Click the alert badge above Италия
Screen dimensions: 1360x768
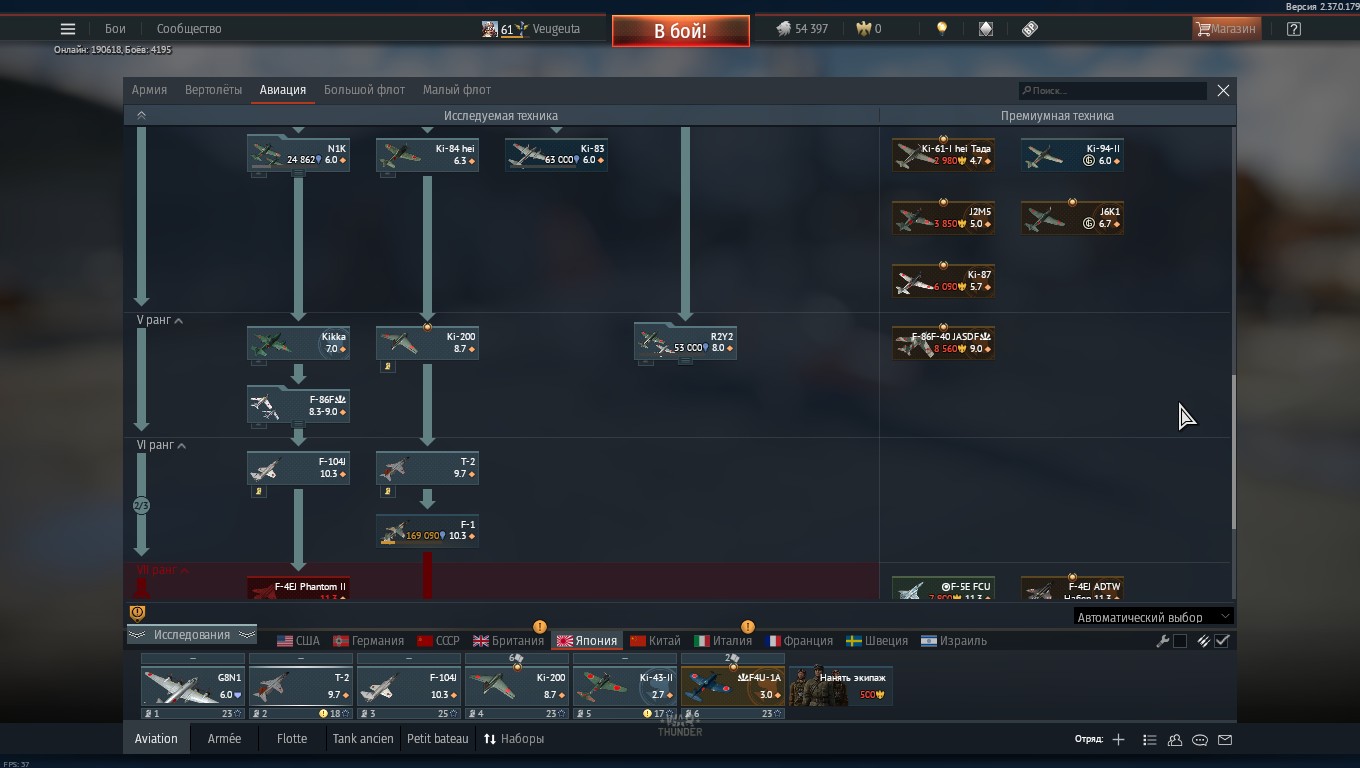(747, 627)
